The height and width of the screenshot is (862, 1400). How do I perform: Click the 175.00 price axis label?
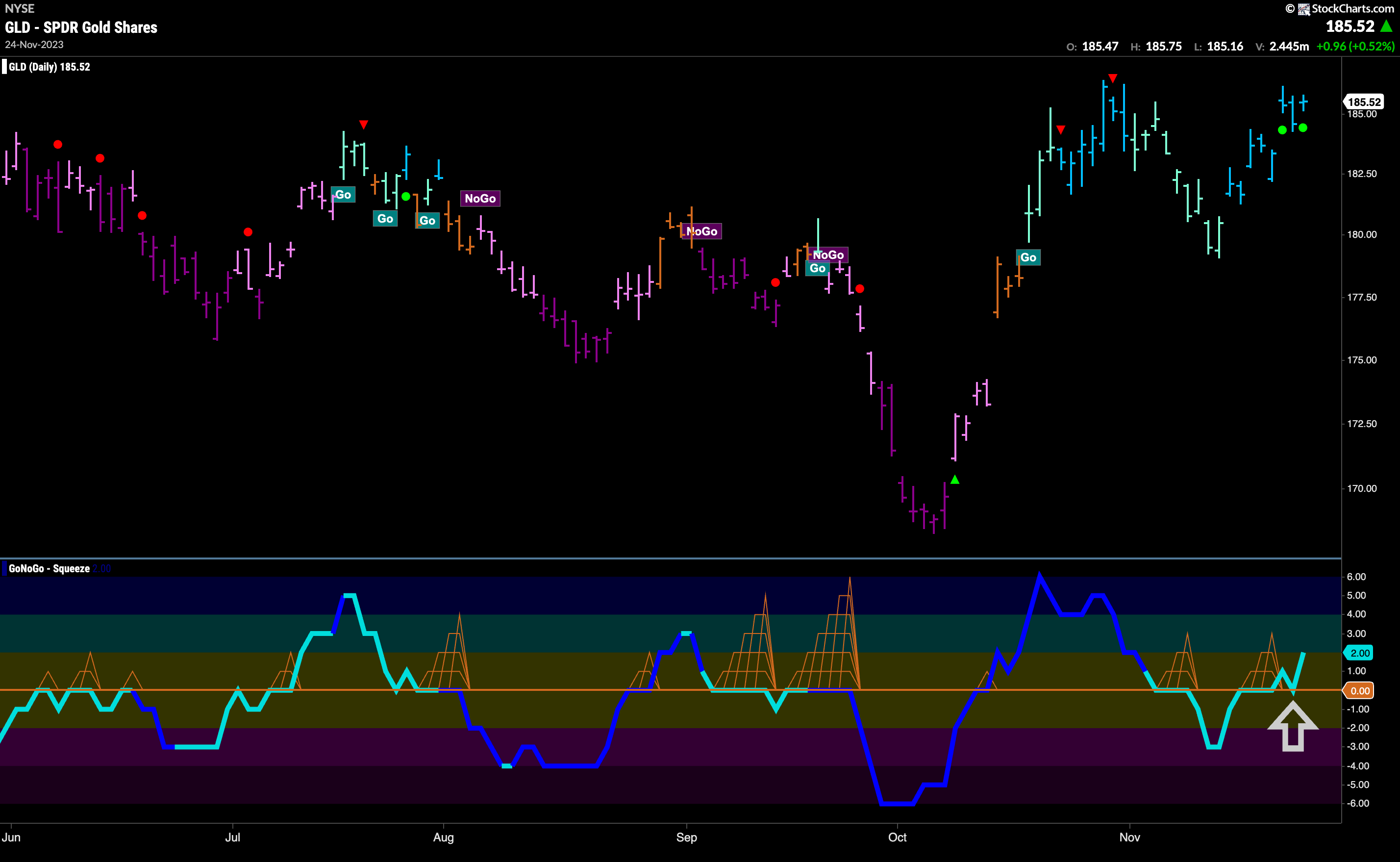pyautogui.click(x=1362, y=360)
